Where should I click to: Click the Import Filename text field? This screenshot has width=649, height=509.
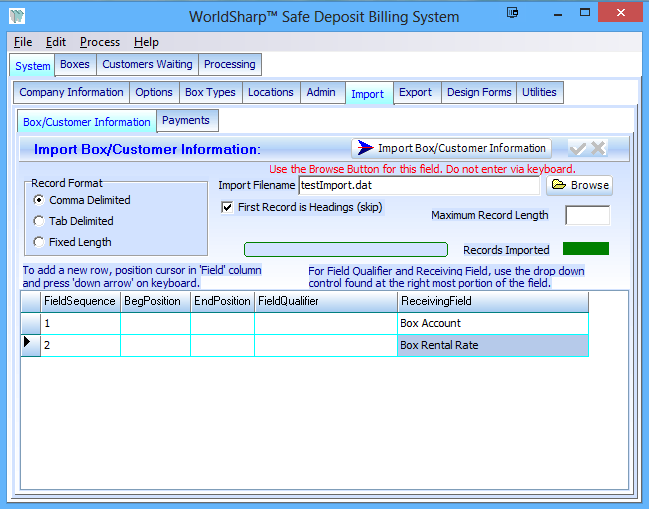pos(419,185)
